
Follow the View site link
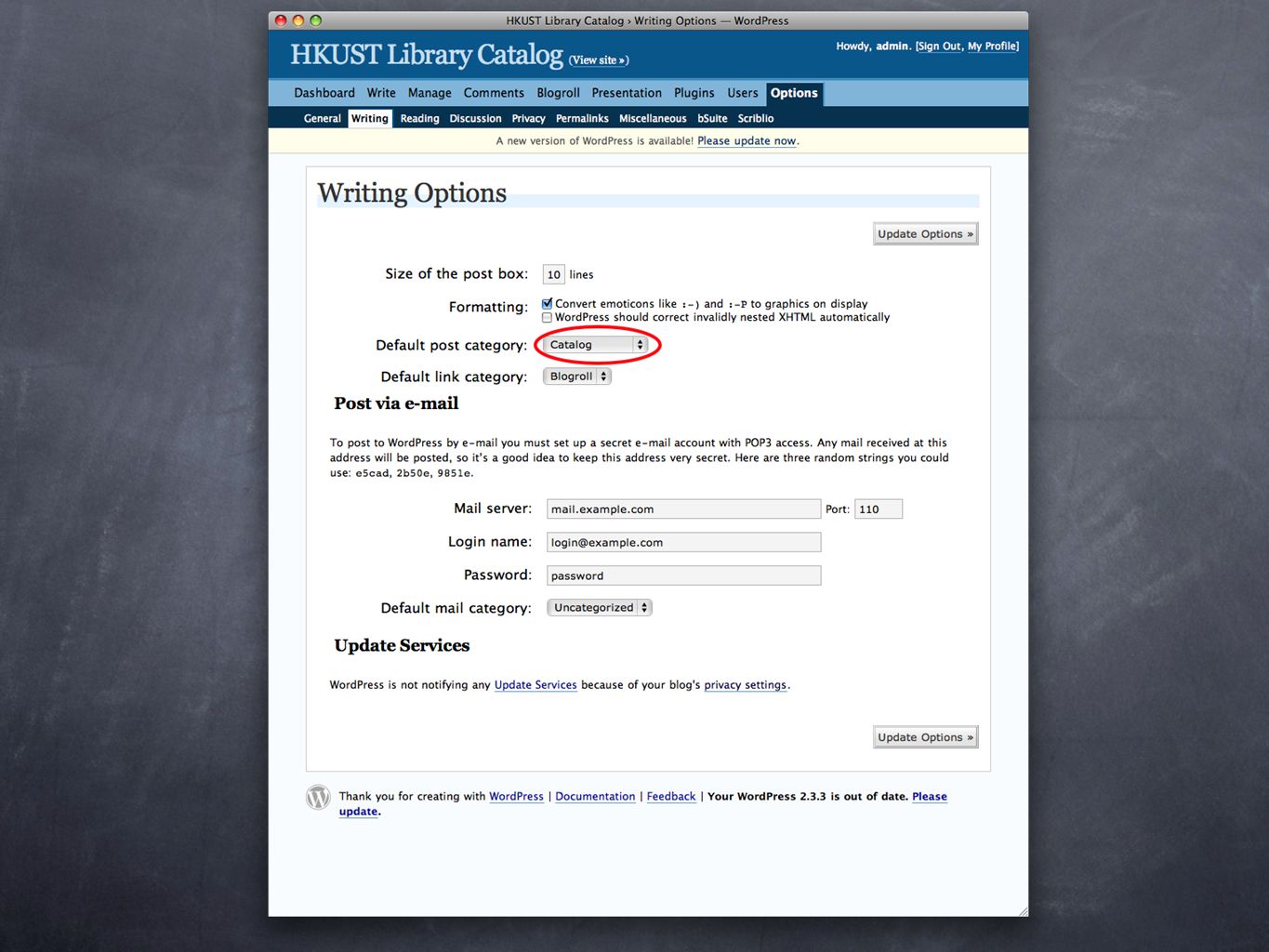[599, 60]
